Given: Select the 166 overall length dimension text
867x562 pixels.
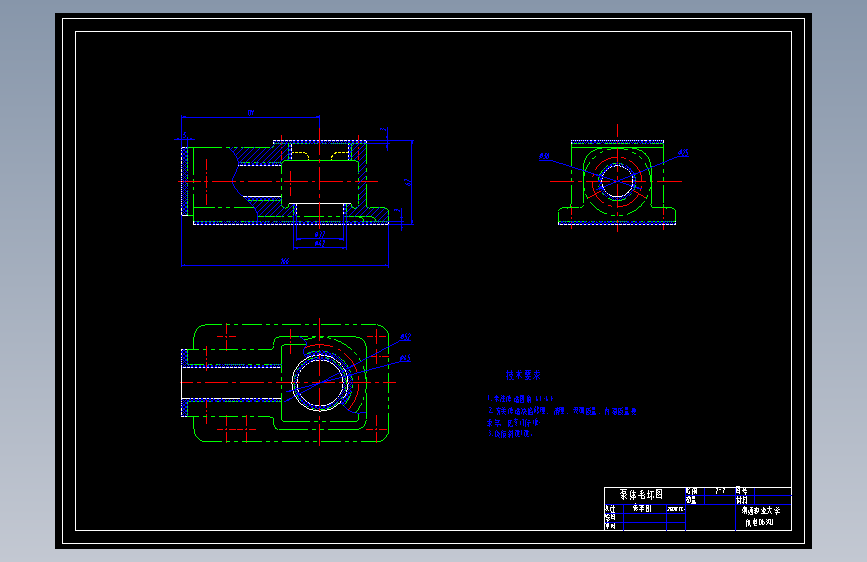Looking at the screenshot, I should click(285, 261).
